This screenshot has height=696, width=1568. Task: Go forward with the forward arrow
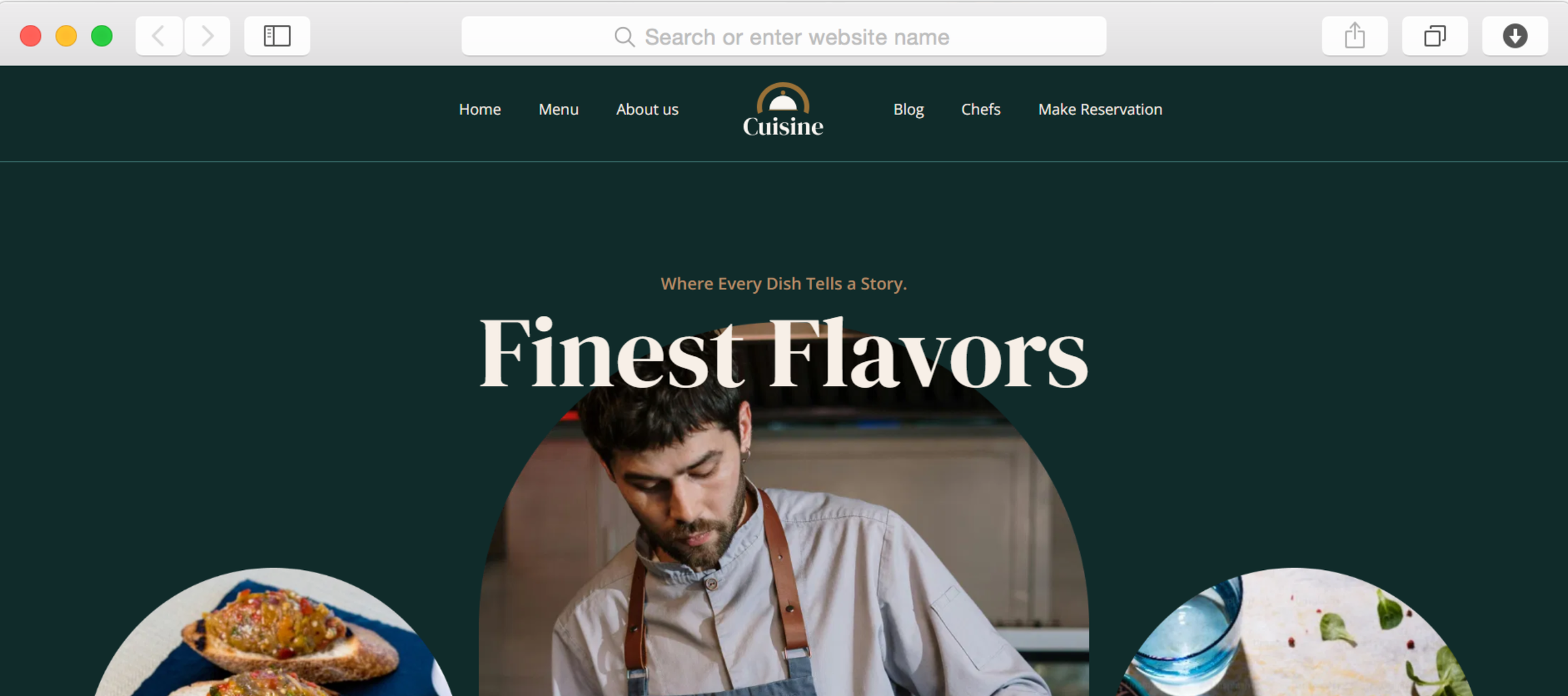[207, 36]
